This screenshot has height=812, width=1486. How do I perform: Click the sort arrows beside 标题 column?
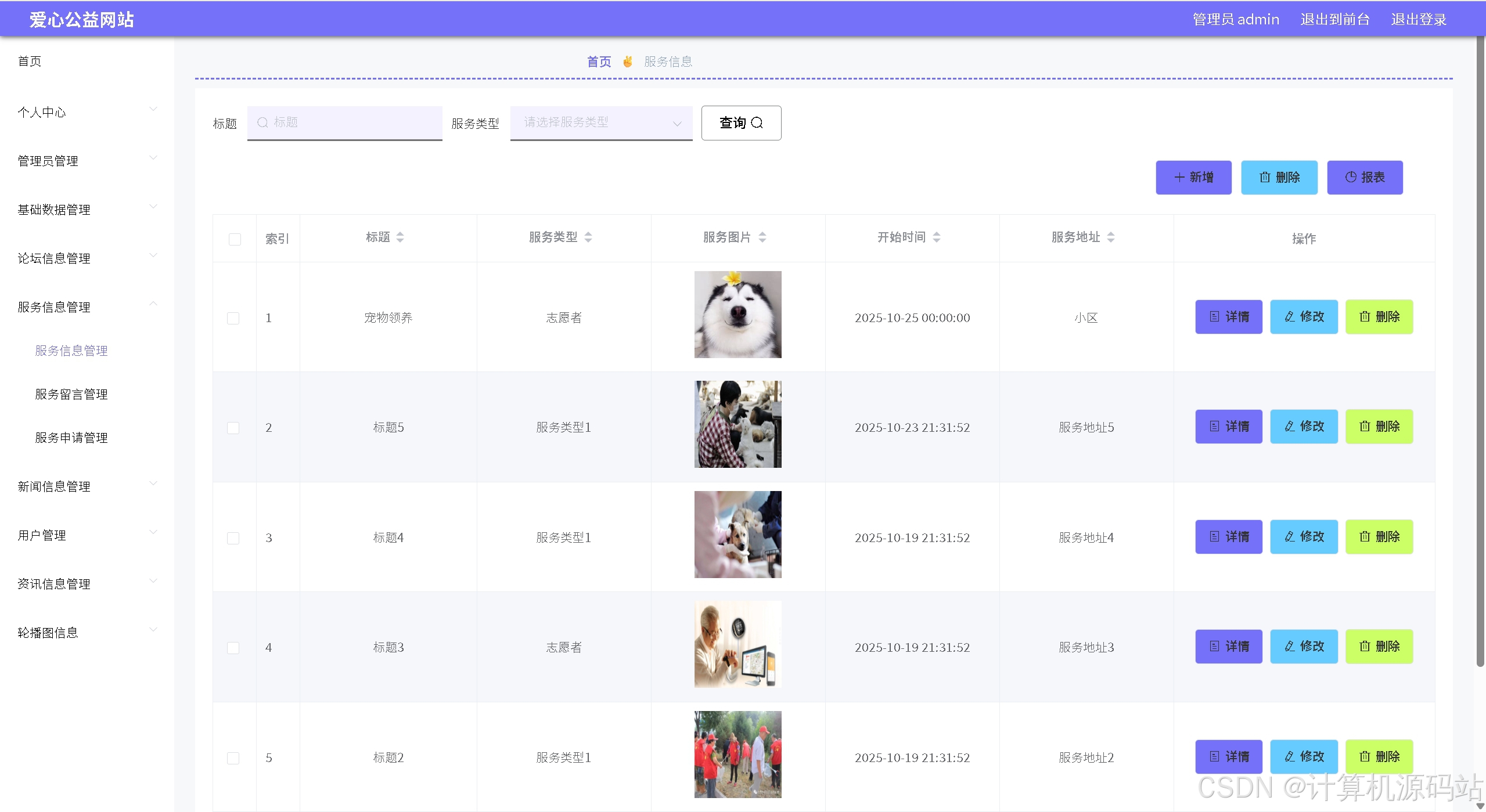coord(400,237)
